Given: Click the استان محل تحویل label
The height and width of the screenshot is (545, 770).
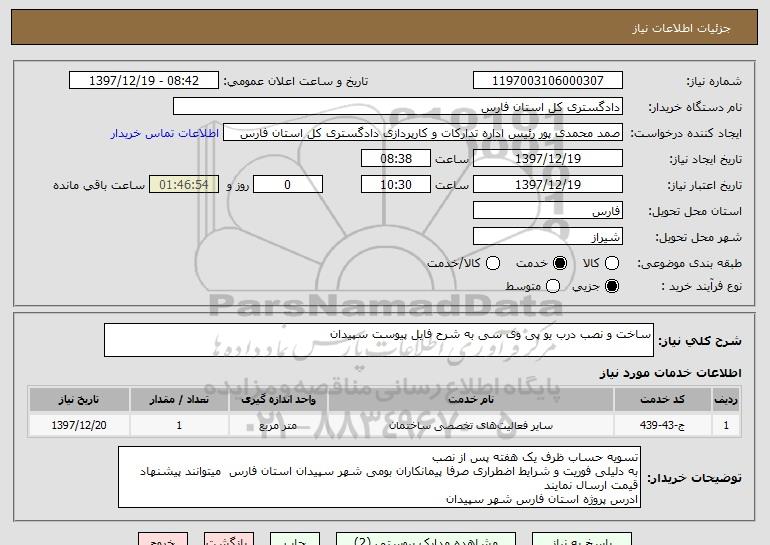Looking at the screenshot, I should pyautogui.click(x=695, y=211).
